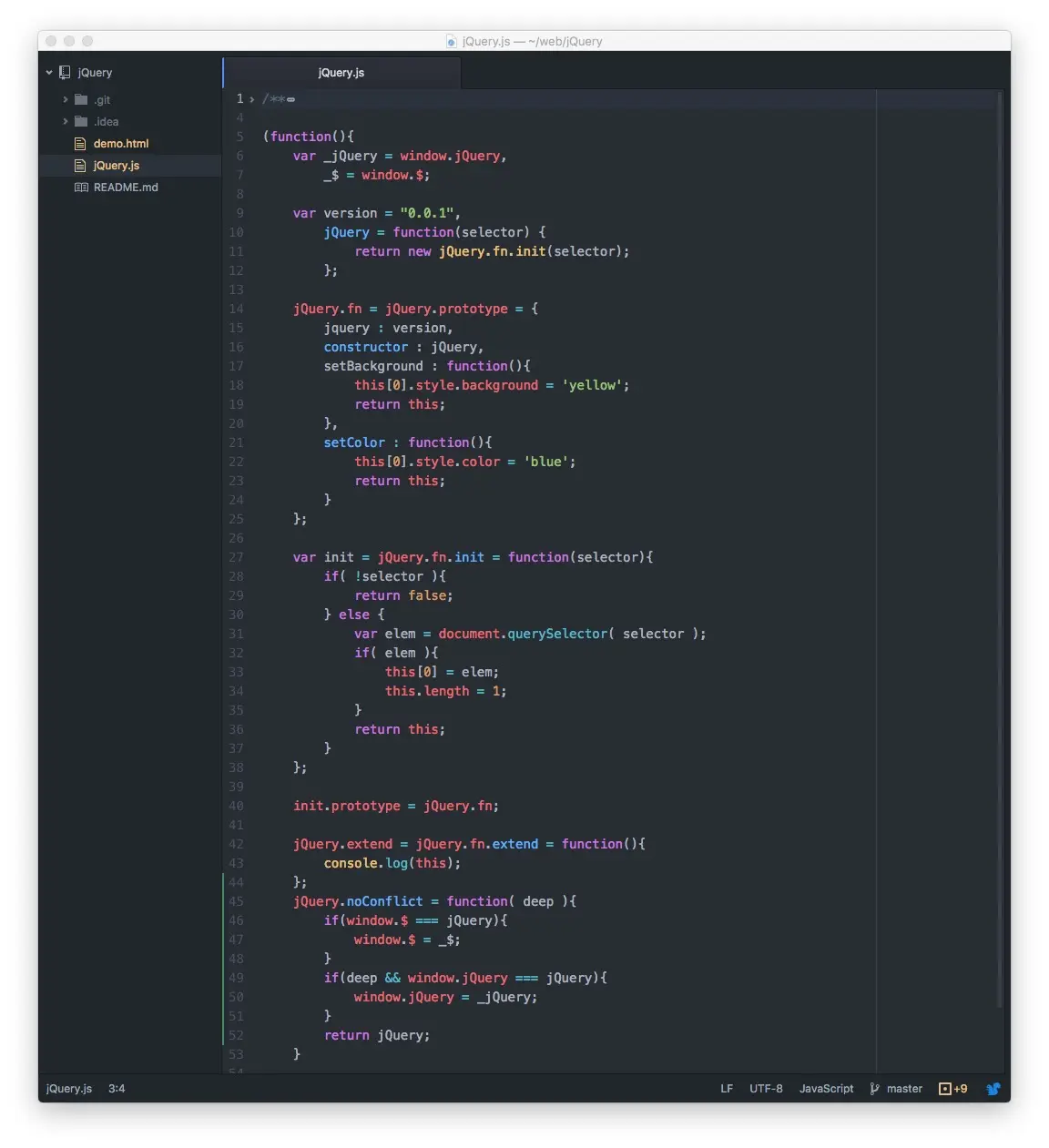This screenshot has width=1049, height=1148.
Task: Click 'constructor' property on line 16
Action: pos(366,348)
